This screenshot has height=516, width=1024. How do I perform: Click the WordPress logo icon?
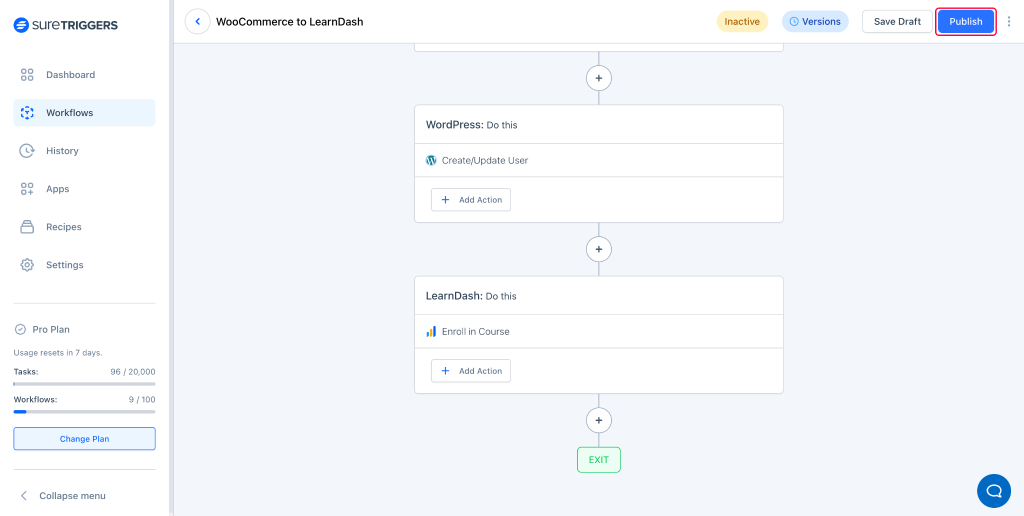[x=431, y=160]
